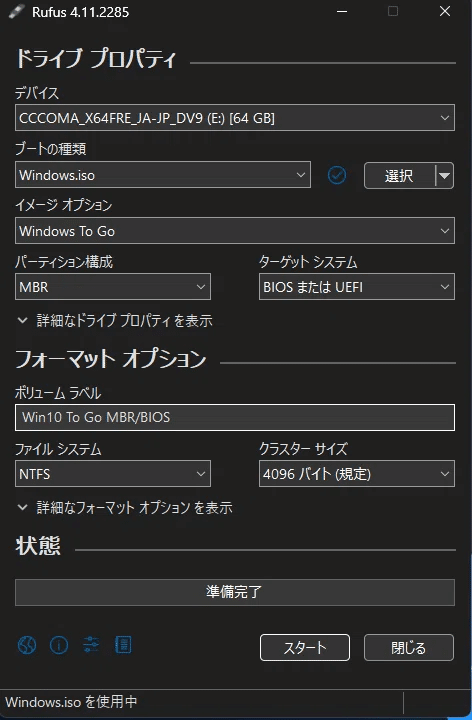This screenshot has width=472, height=720.
Task: Open the about information icon
Action: [59, 645]
